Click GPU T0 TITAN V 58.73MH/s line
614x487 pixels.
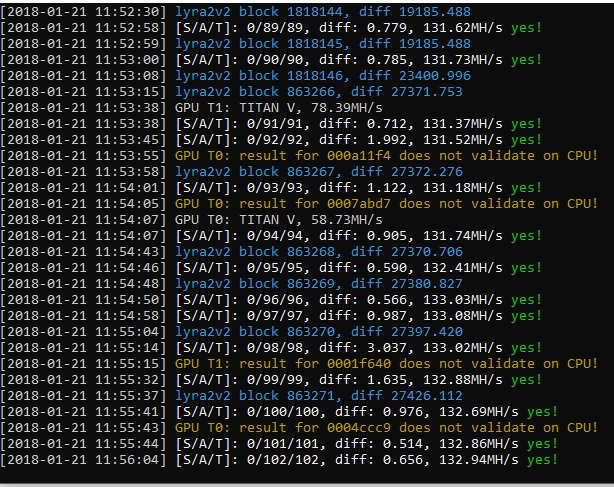coord(191,220)
